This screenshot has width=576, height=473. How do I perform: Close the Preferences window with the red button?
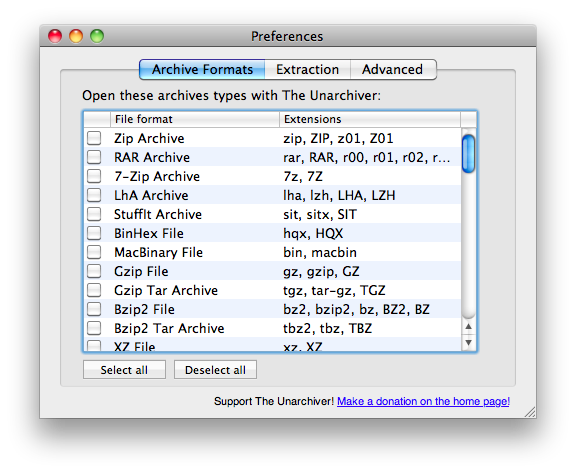[x=55, y=36]
